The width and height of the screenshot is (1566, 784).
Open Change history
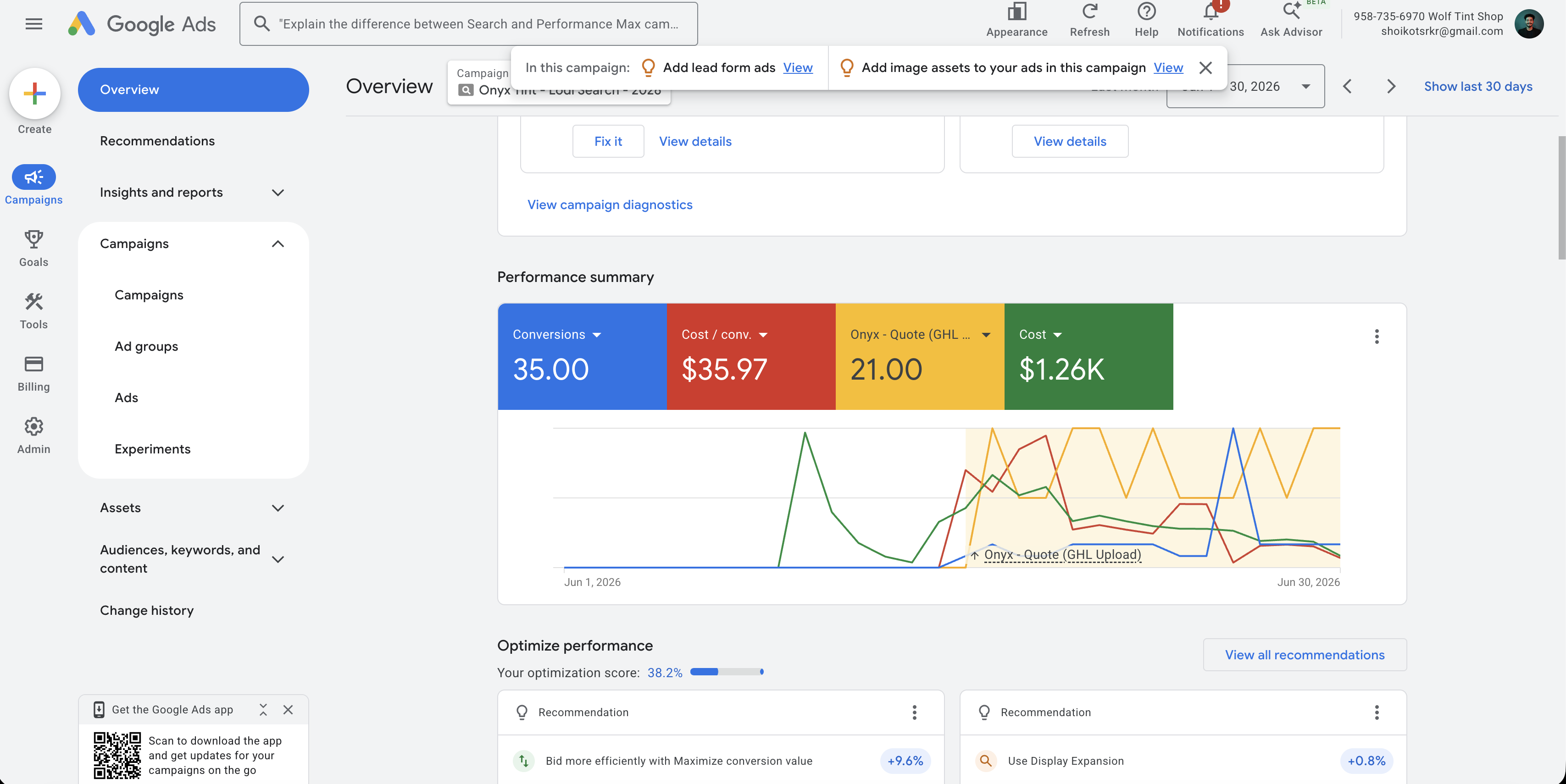146,610
